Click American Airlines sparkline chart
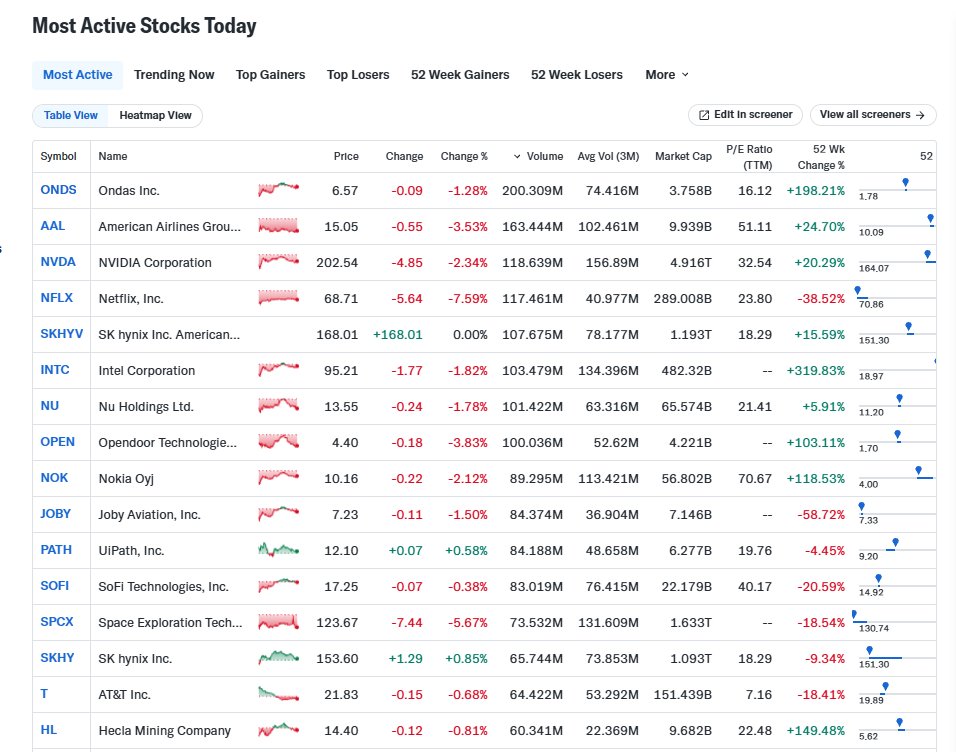 [279, 226]
